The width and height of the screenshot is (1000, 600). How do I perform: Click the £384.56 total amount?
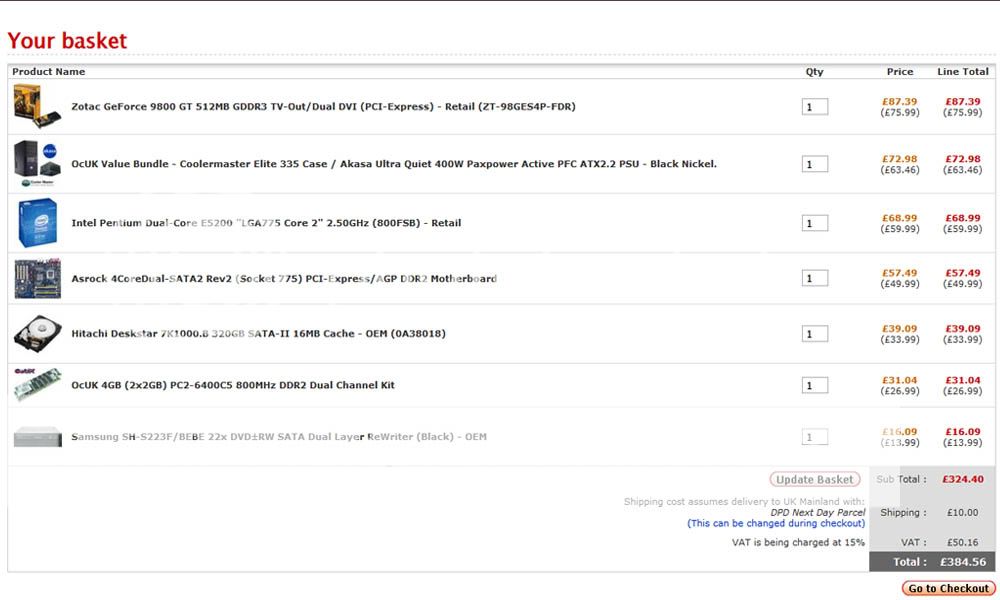tap(963, 562)
